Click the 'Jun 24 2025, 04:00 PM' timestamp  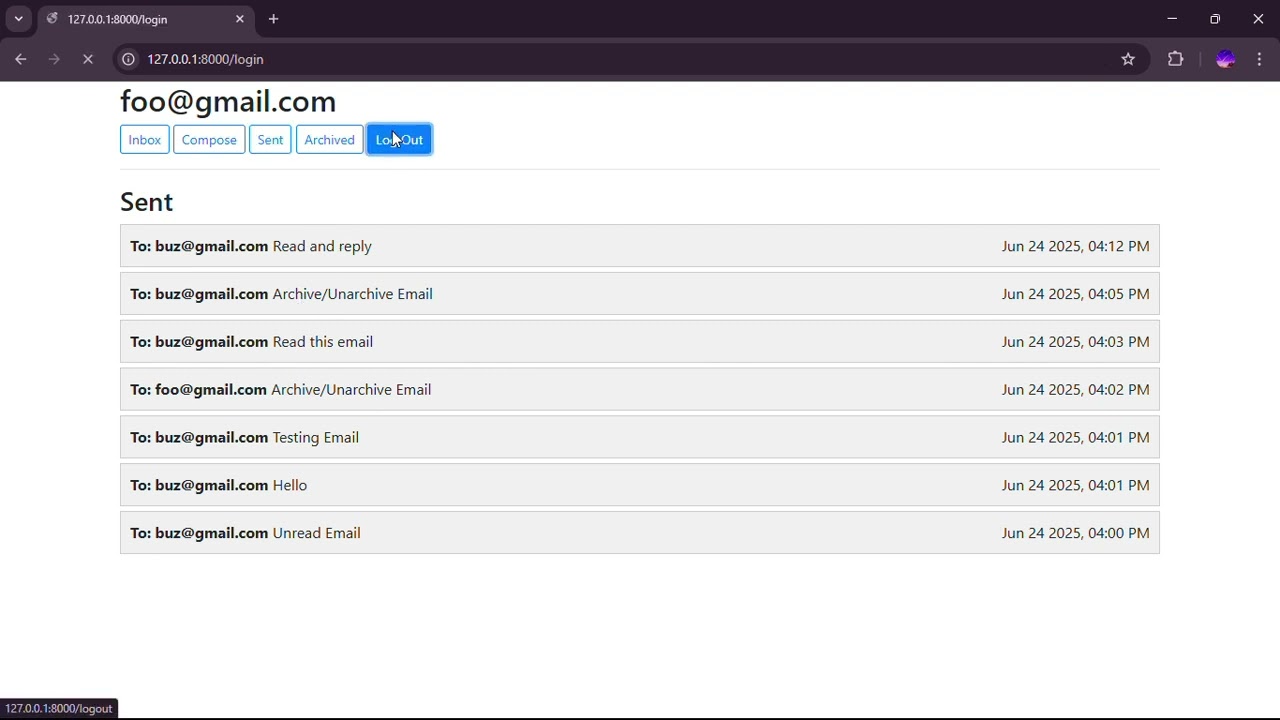(x=1076, y=533)
